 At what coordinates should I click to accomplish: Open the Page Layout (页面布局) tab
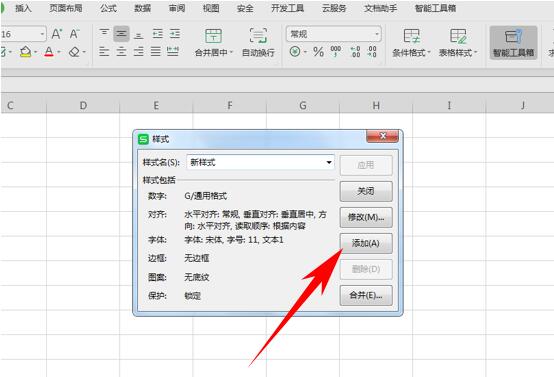(x=66, y=8)
